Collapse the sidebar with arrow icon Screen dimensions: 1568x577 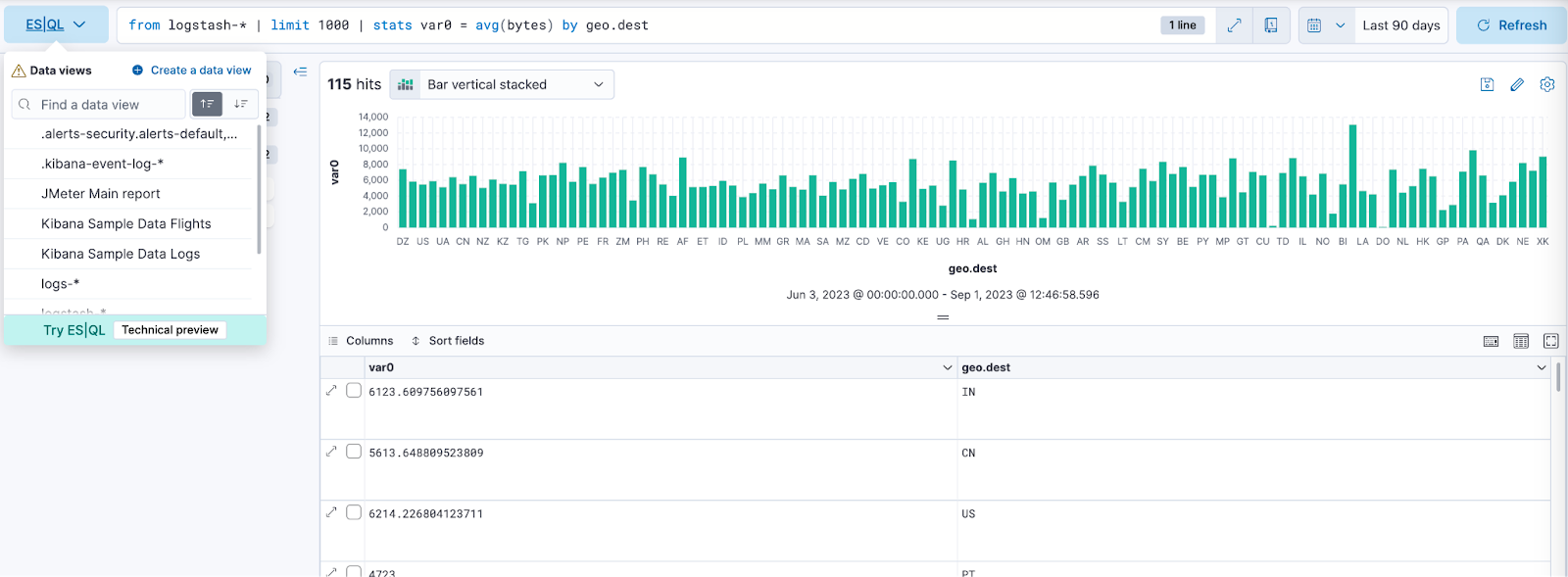click(300, 72)
